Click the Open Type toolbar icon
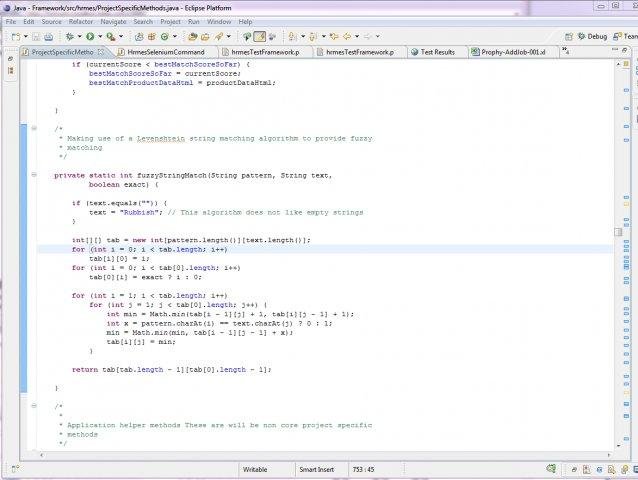The image size is (638, 480). [x=192, y=37]
